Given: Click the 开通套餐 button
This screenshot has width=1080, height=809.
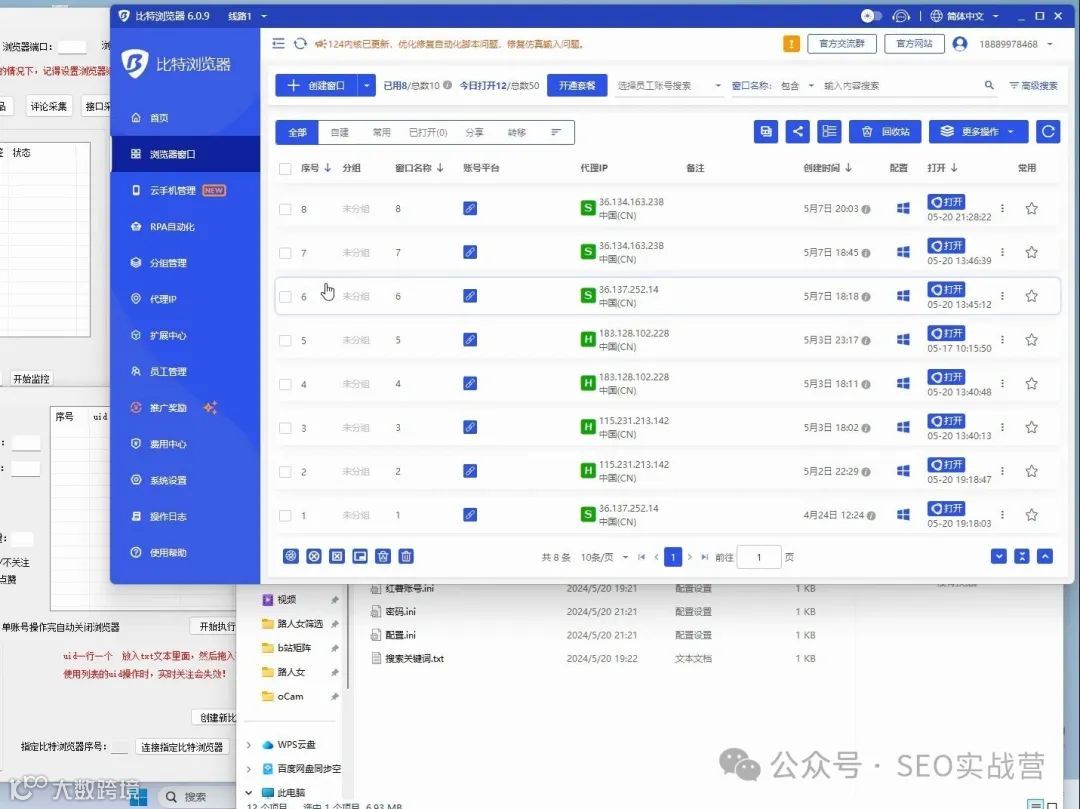Looking at the screenshot, I should coord(577,85).
